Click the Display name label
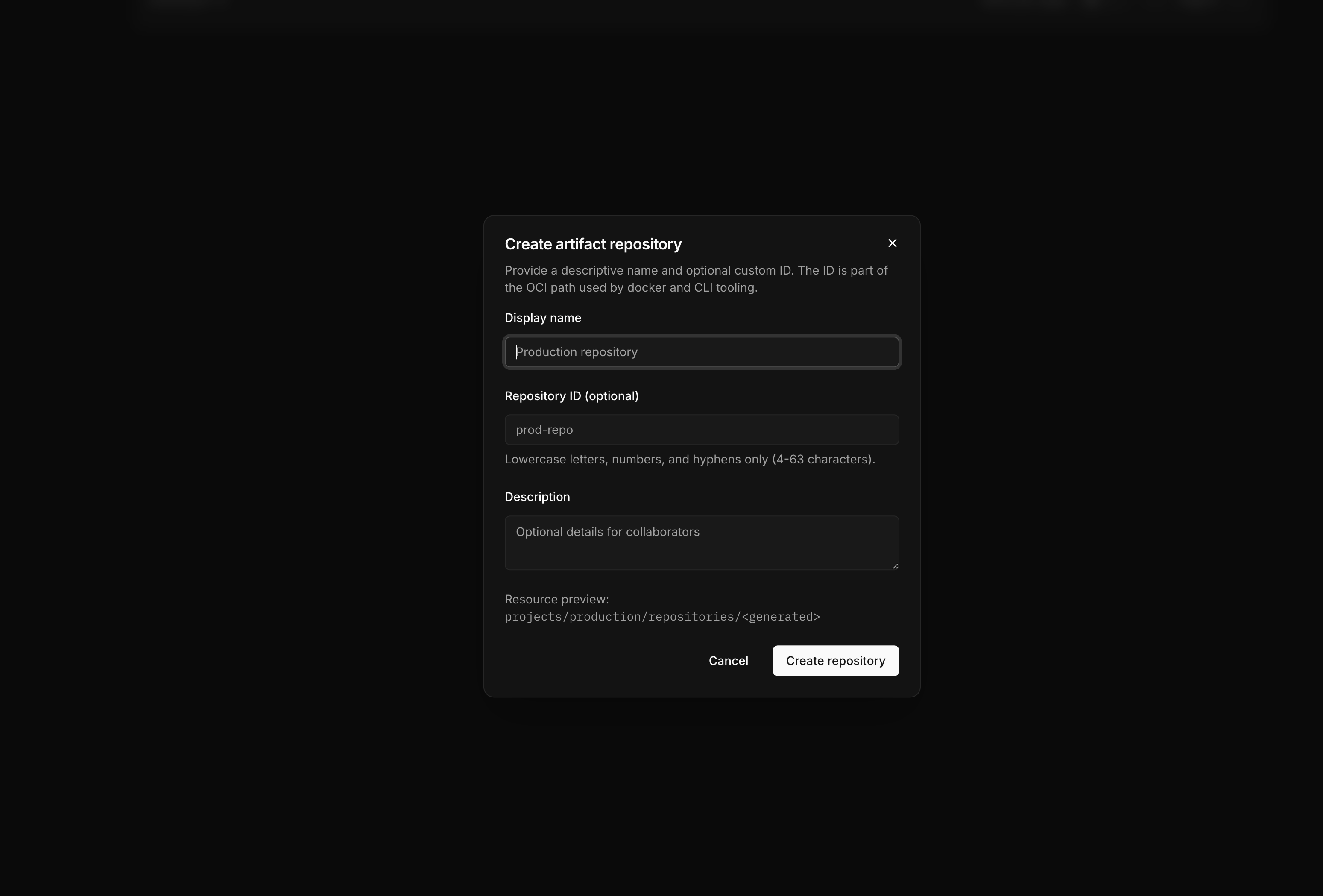The width and height of the screenshot is (1323, 896). click(x=542, y=318)
